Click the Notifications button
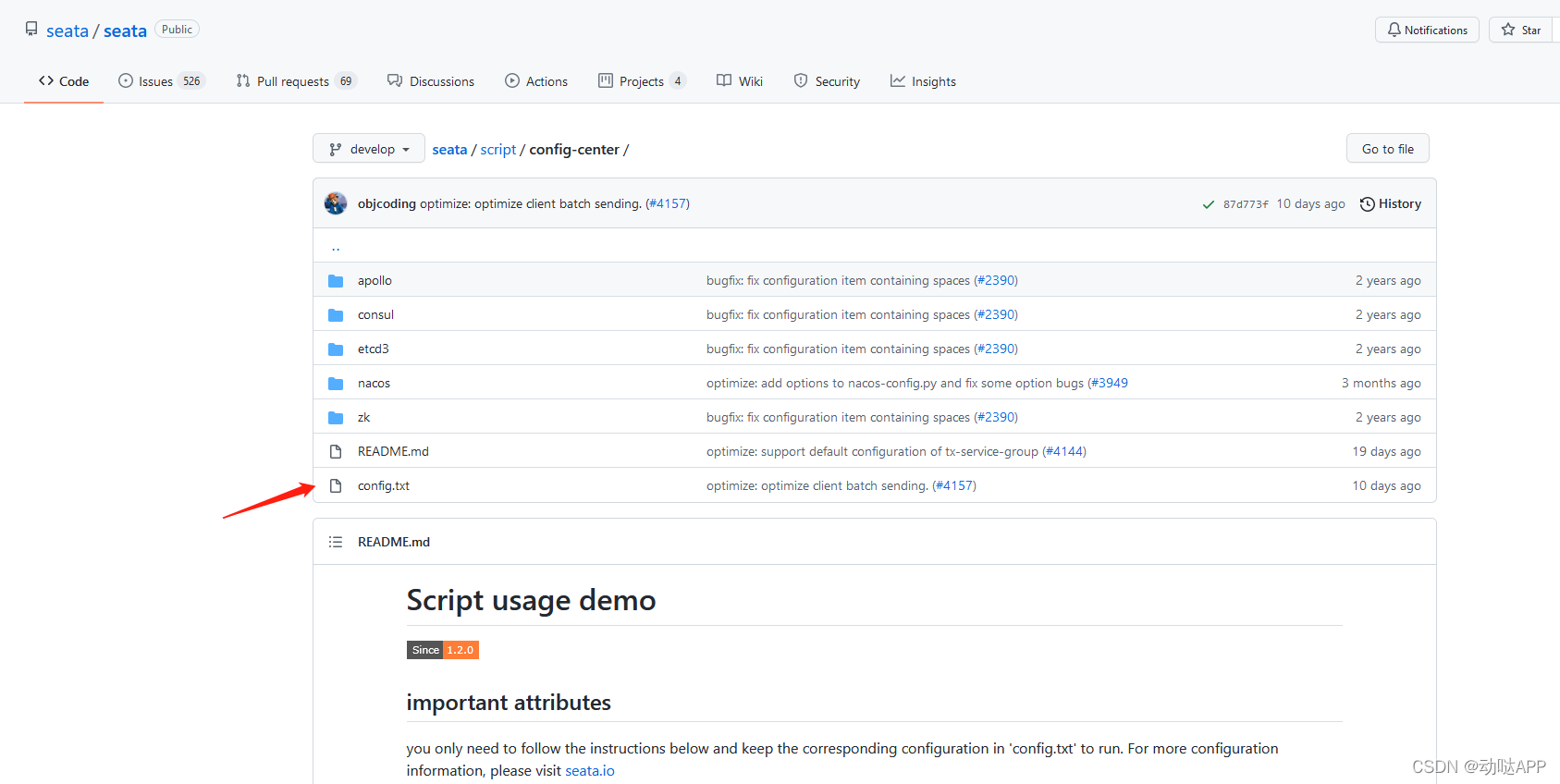This screenshot has width=1560, height=784. [x=1427, y=30]
